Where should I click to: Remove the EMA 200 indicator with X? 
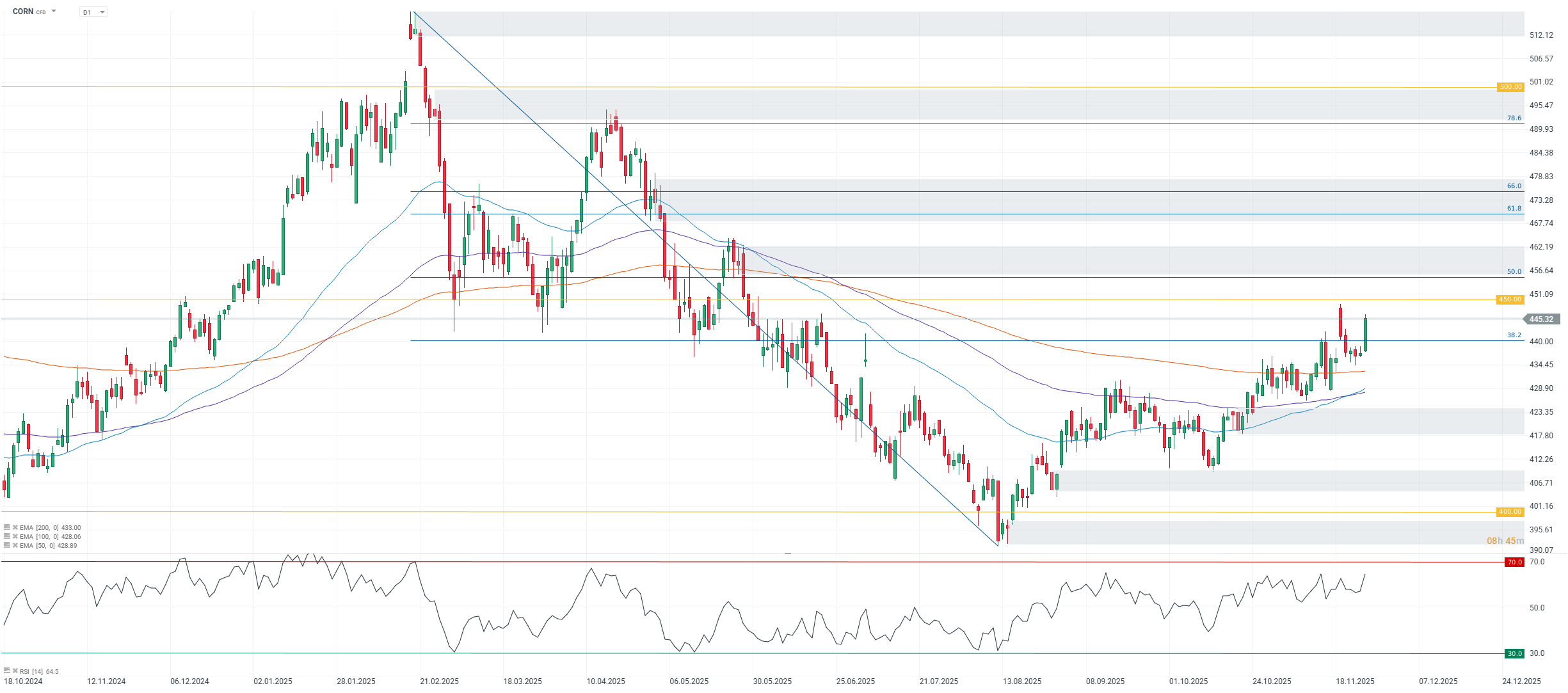(x=15, y=528)
